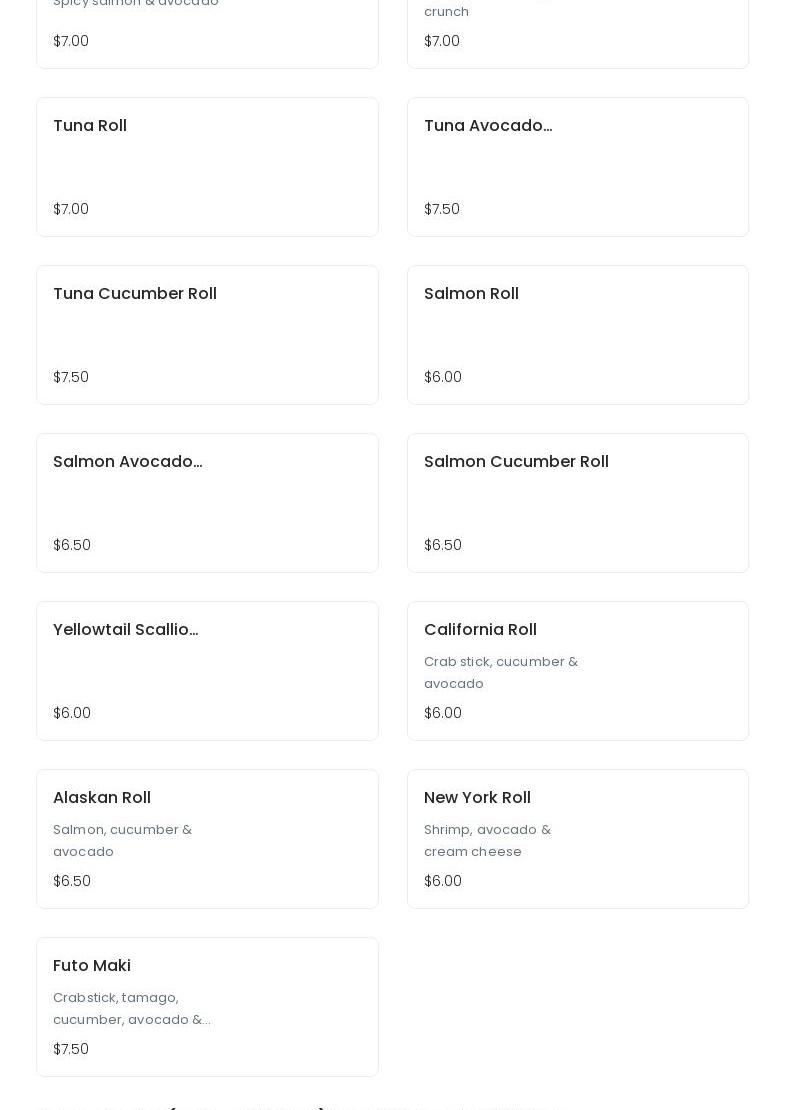Click the $6.00 price under Salmon Roll

coord(443,377)
